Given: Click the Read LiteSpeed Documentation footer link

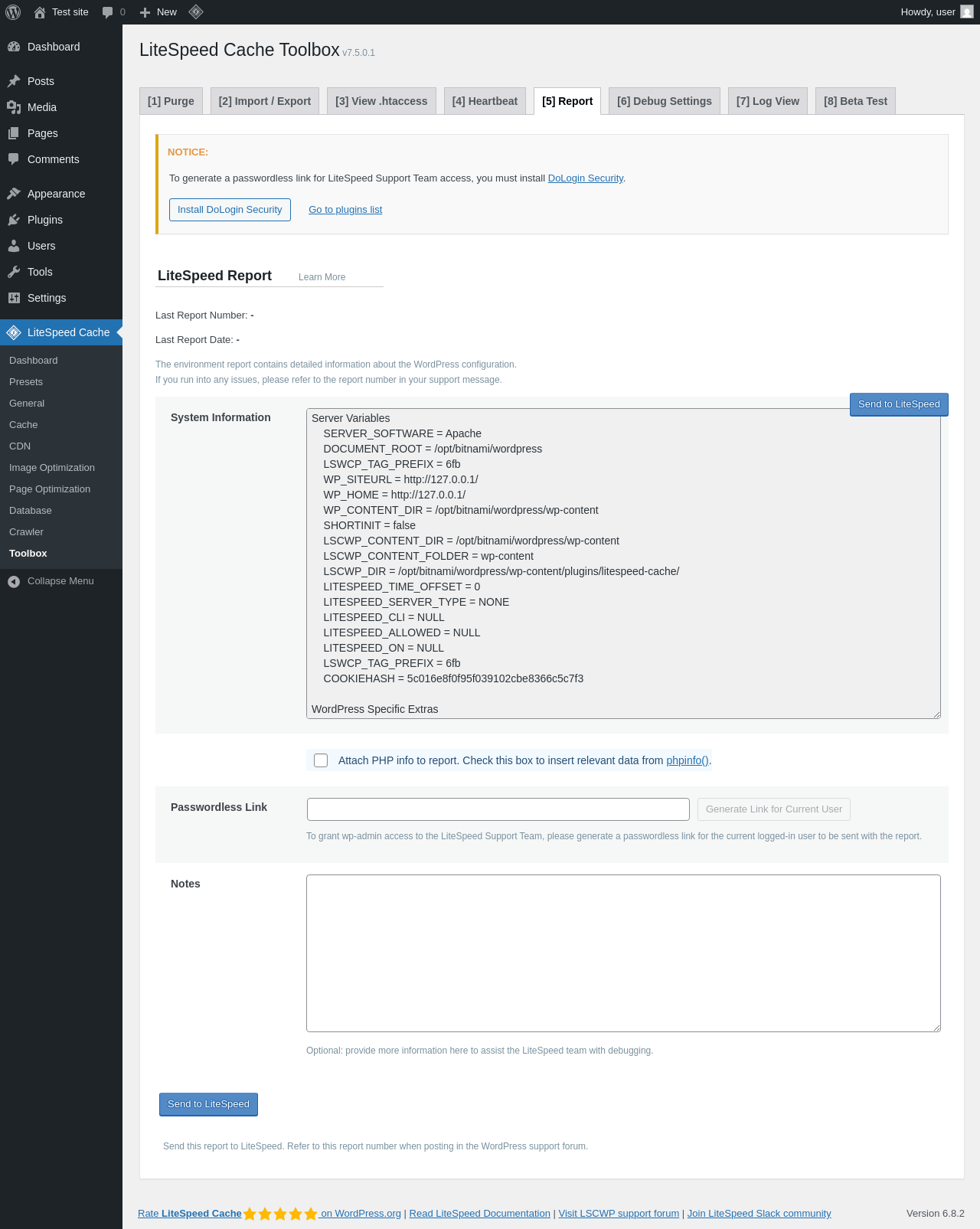Looking at the screenshot, I should [x=479, y=1214].
